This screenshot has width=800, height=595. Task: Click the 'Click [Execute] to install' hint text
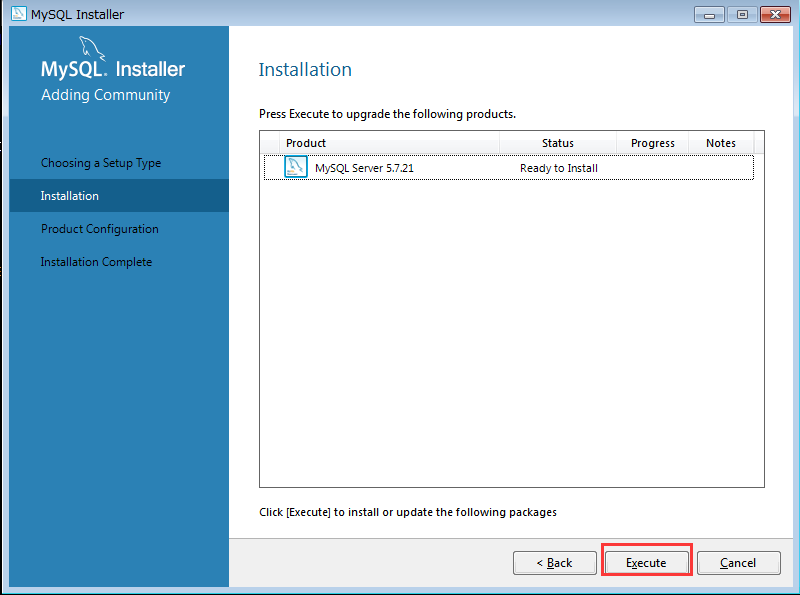tap(408, 512)
